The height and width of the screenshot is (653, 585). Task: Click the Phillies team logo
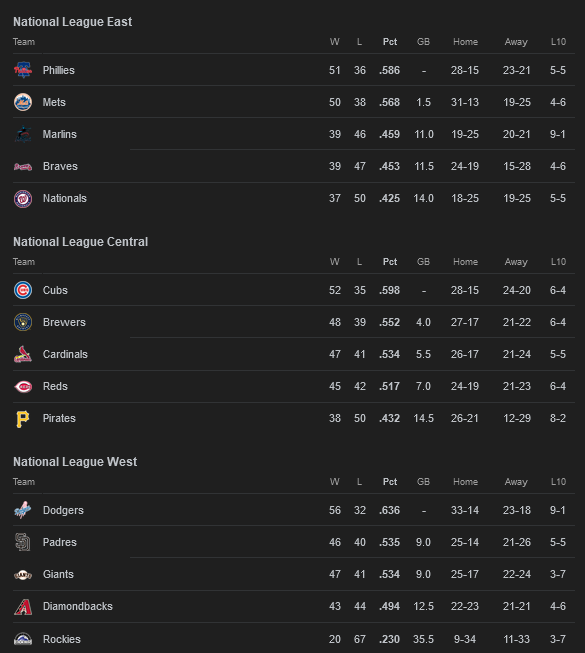23,70
